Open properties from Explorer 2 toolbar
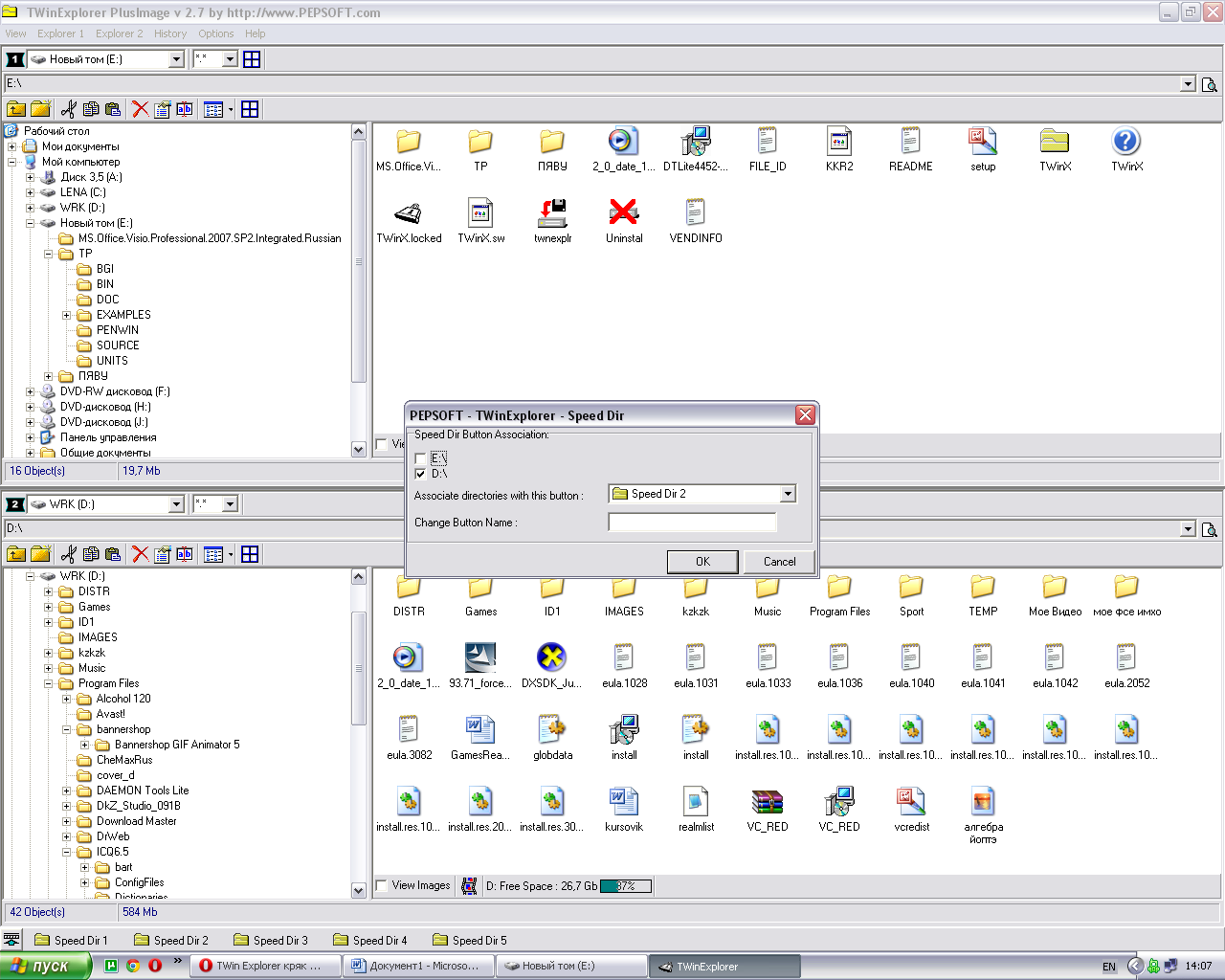The height and width of the screenshot is (980, 1225). [163, 554]
